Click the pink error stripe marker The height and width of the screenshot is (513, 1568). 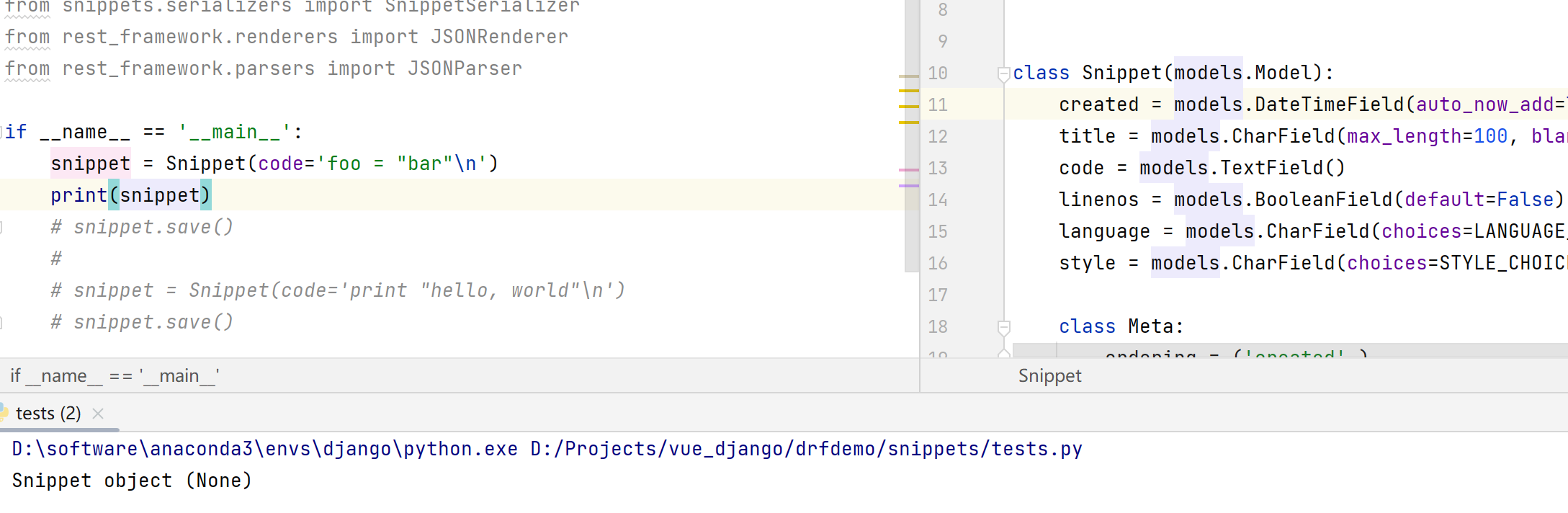tap(909, 170)
